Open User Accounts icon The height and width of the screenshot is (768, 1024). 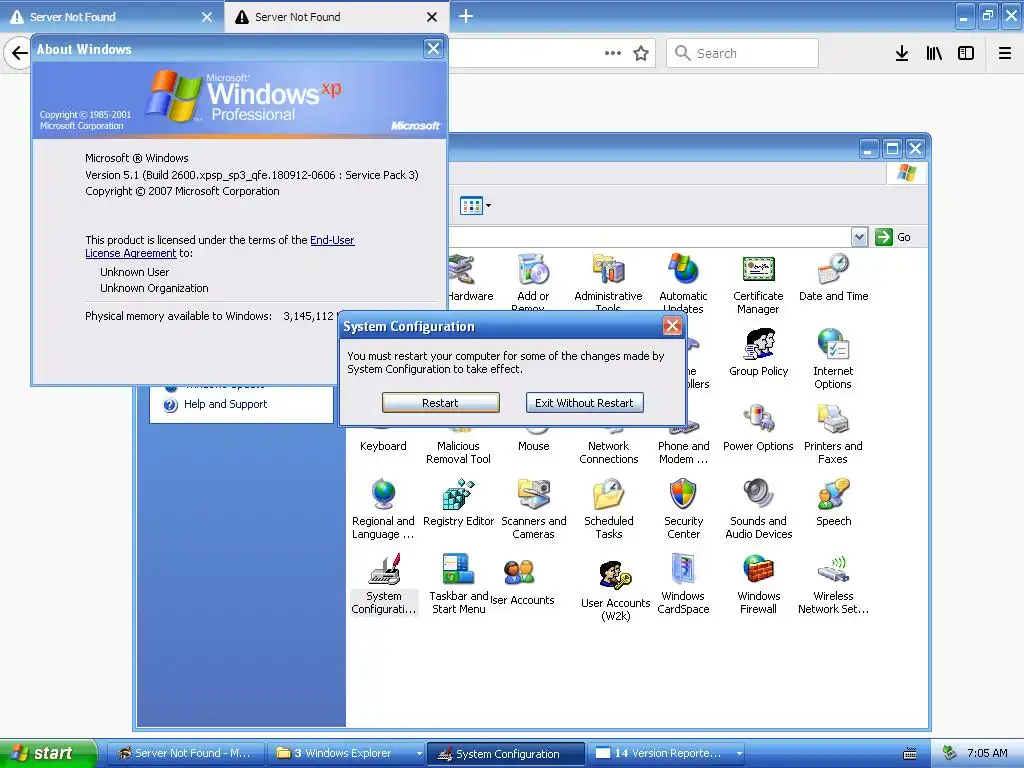tap(522, 581)
